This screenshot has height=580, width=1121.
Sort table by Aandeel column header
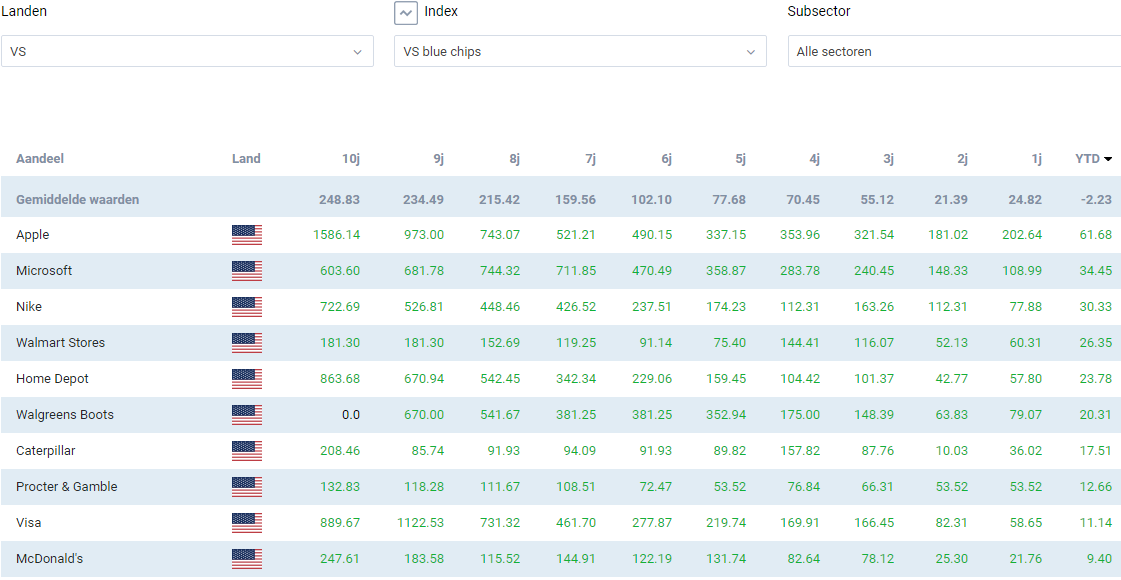point(40,159)
